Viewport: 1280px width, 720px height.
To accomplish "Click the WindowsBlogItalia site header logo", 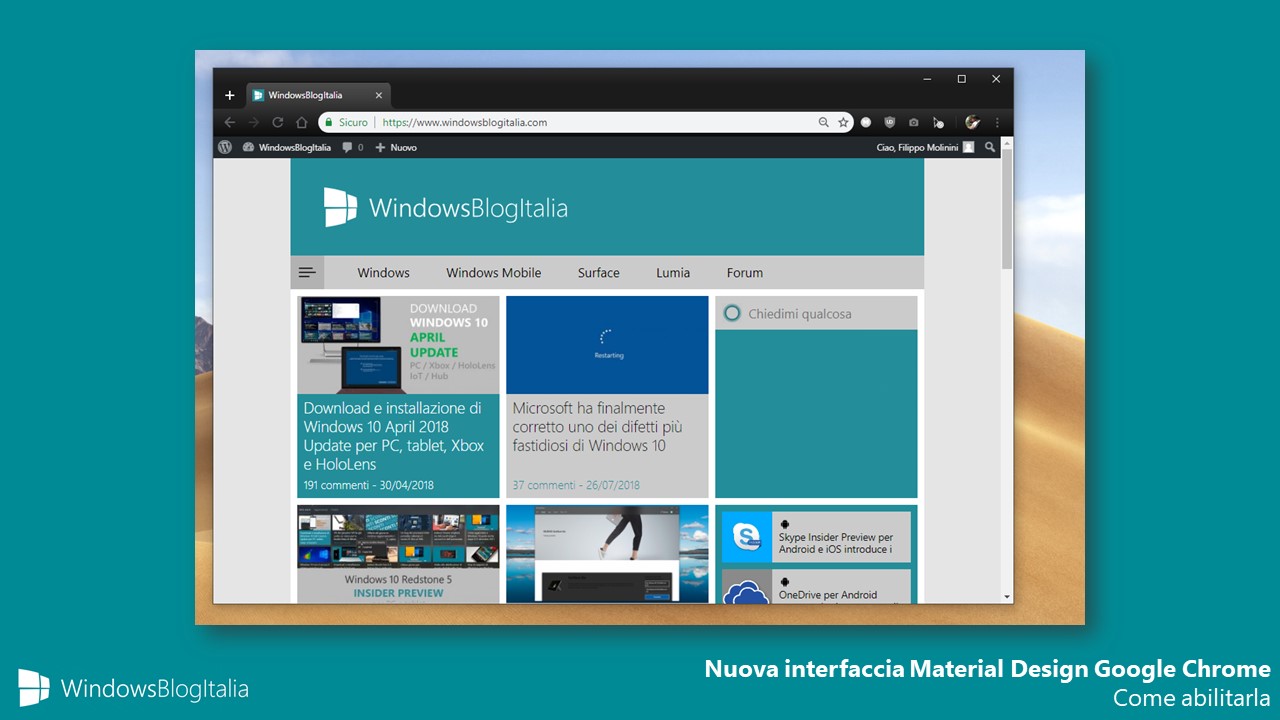I will coord(445,207).
